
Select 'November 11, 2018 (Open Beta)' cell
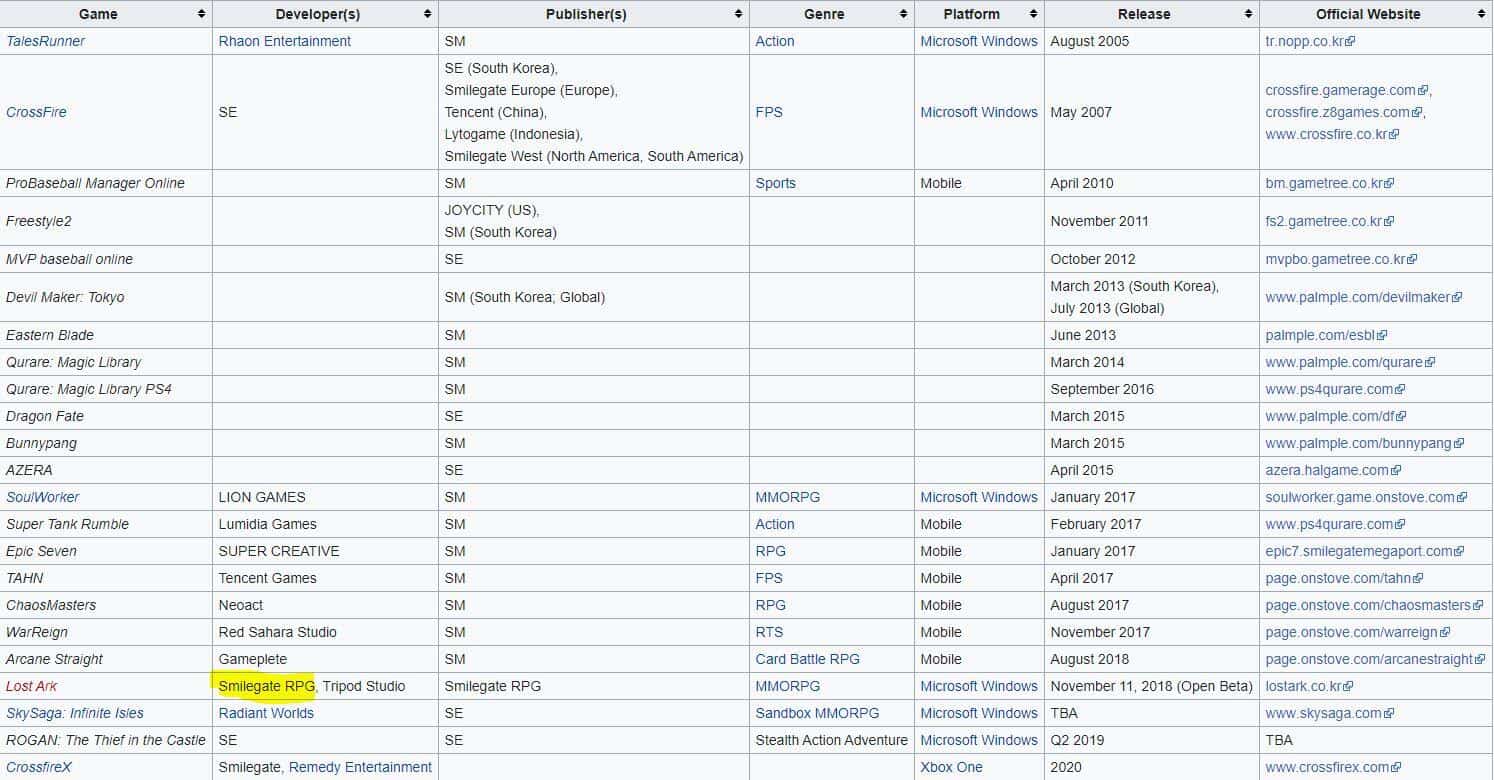(x=1152, y=686)
